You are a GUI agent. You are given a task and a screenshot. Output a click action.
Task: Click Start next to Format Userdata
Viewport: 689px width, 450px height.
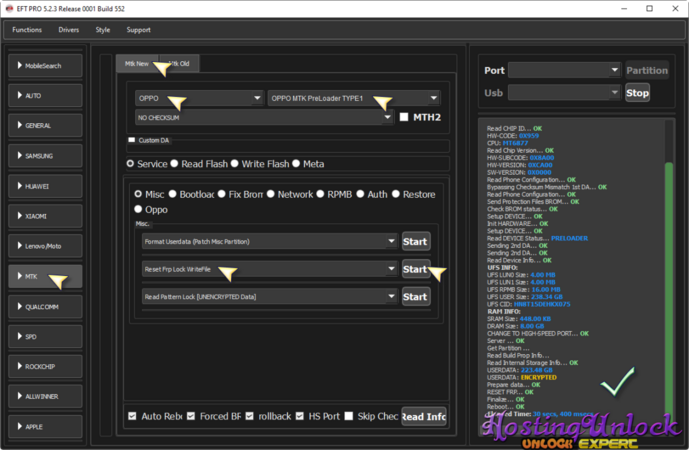coord(414,242)
